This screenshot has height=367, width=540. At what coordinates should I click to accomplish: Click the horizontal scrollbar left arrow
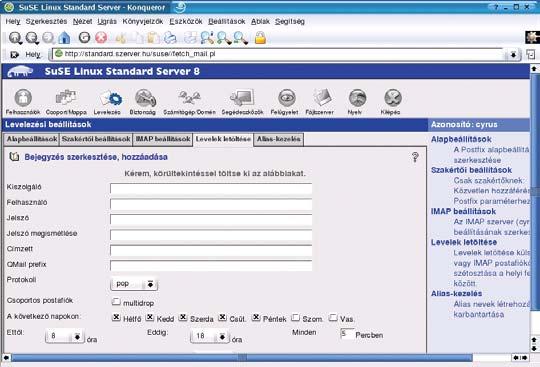[x=6, y=358]
